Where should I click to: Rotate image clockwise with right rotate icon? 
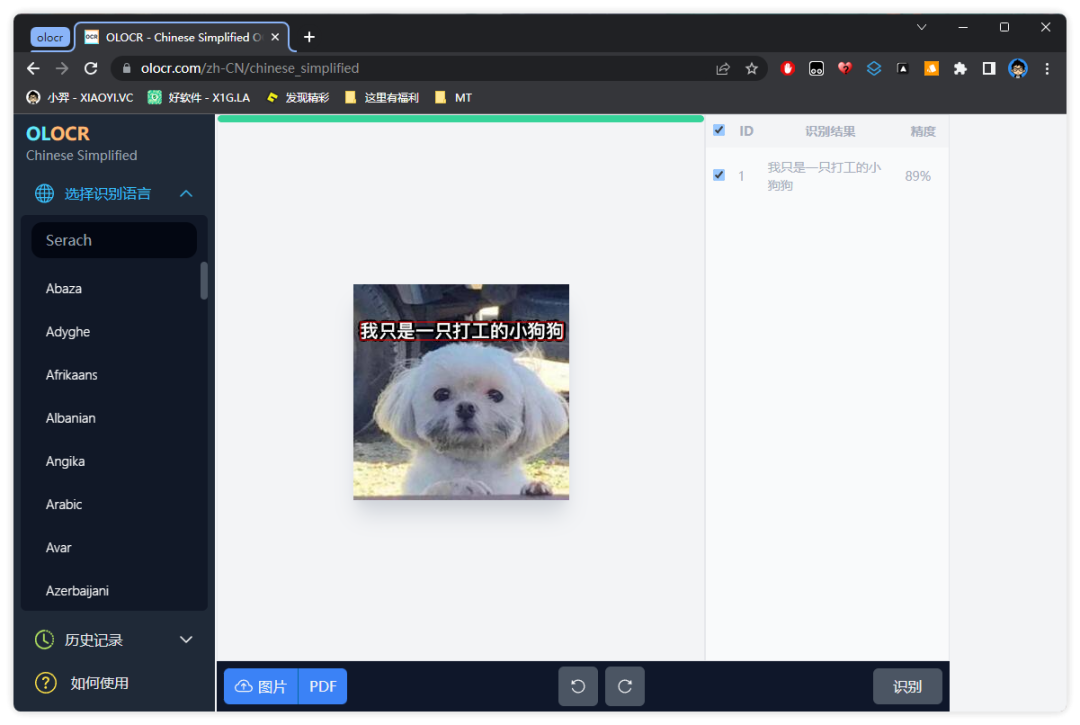point(625,686)
